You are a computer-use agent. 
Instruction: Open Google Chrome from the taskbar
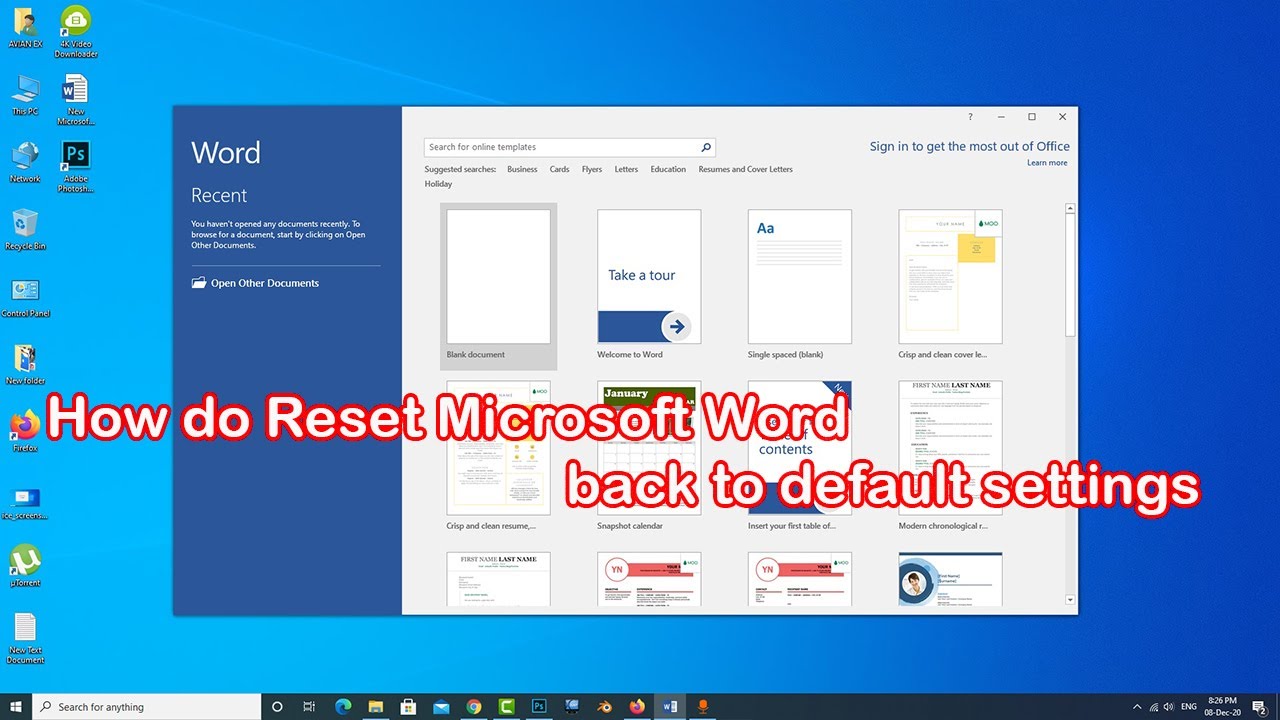click(x=474, y=706)
